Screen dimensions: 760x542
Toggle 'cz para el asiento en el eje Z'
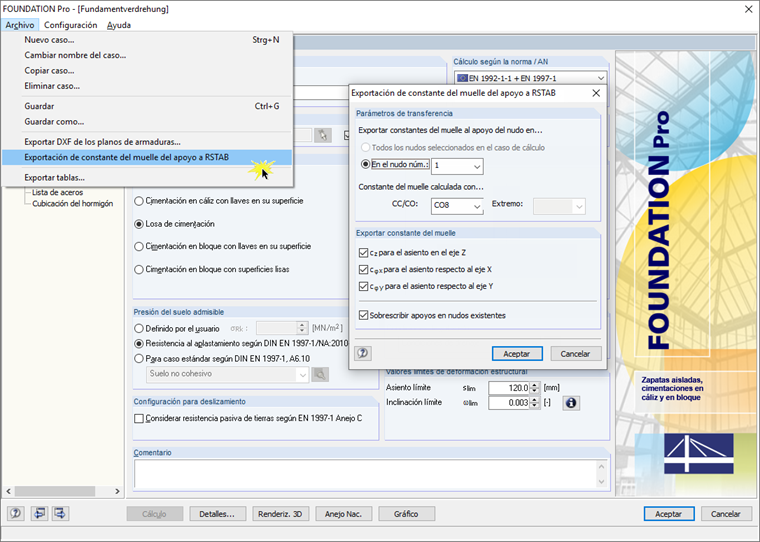coord(364,253)
